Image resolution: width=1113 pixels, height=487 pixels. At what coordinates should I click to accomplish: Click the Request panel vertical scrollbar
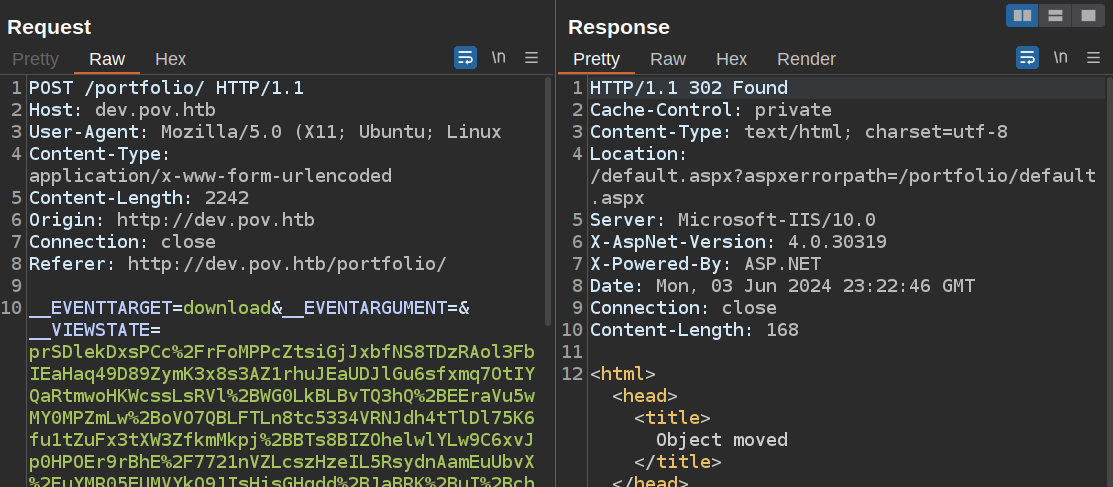point(548,200)
